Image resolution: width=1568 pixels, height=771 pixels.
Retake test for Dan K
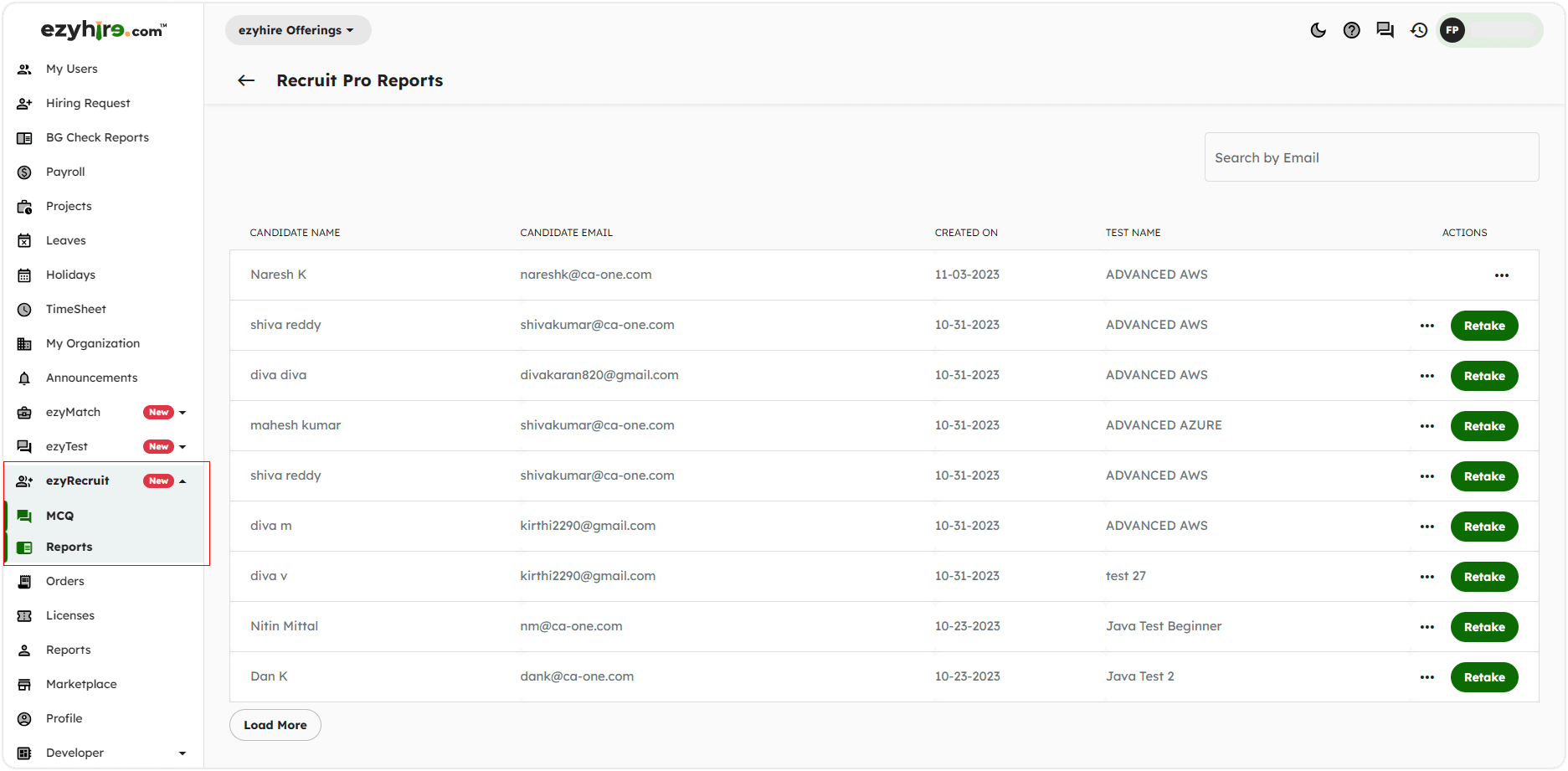(1484, 677)
